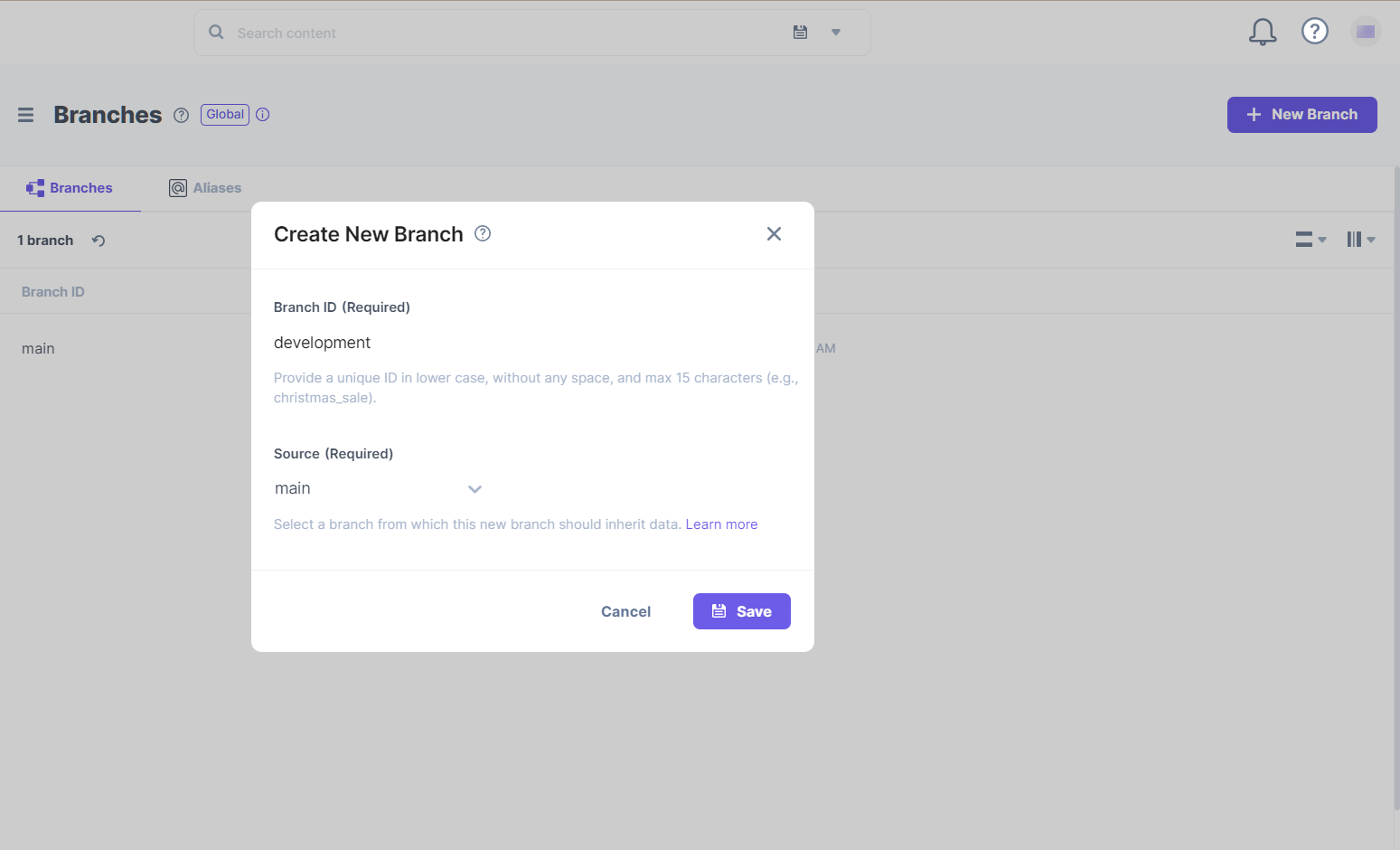Select the Branches tab
This screenshot has height=850, width=1400.
[x=70, y=187]
